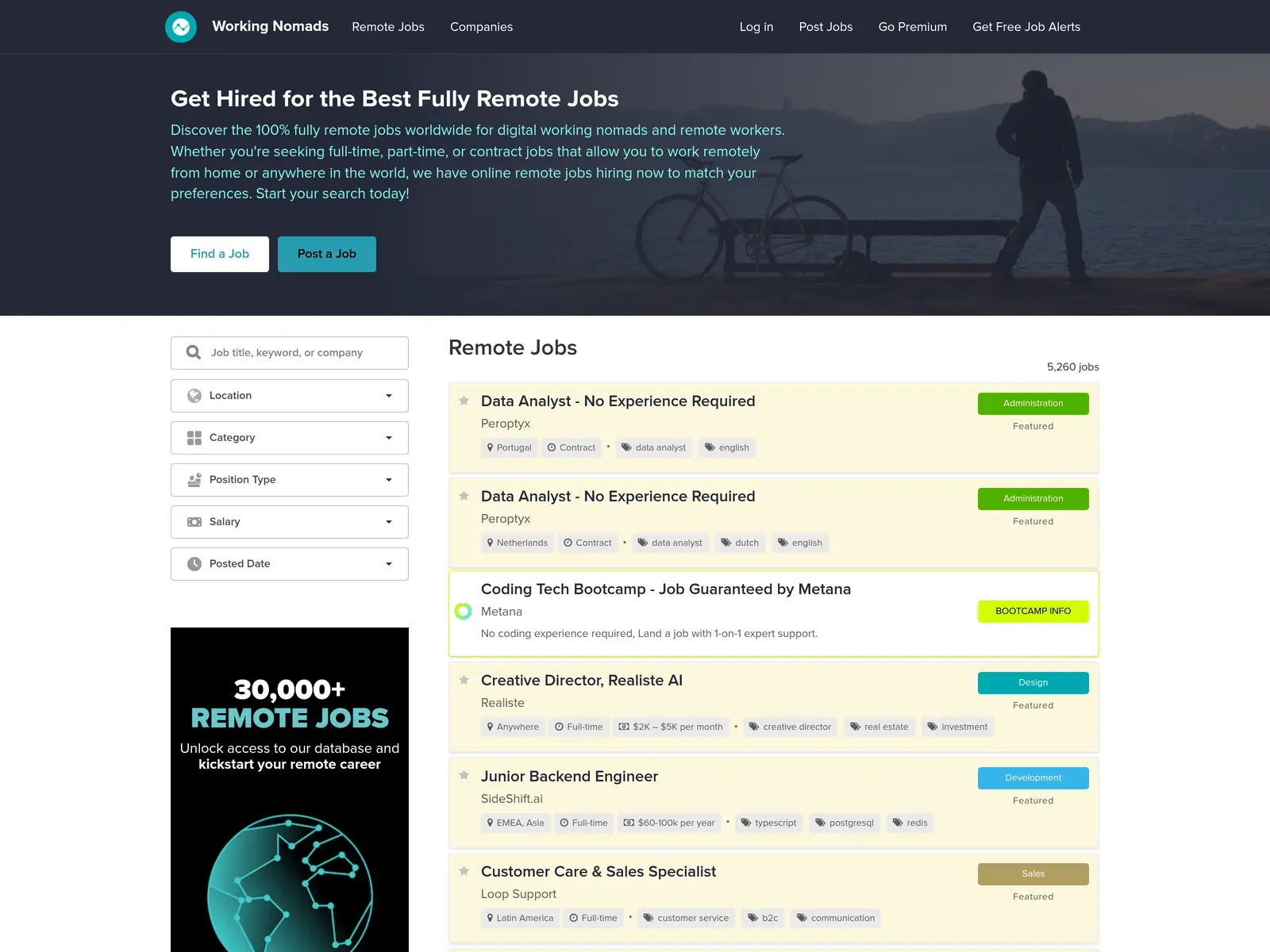Open Junior Backend Engineer job title

pos(570,776)
